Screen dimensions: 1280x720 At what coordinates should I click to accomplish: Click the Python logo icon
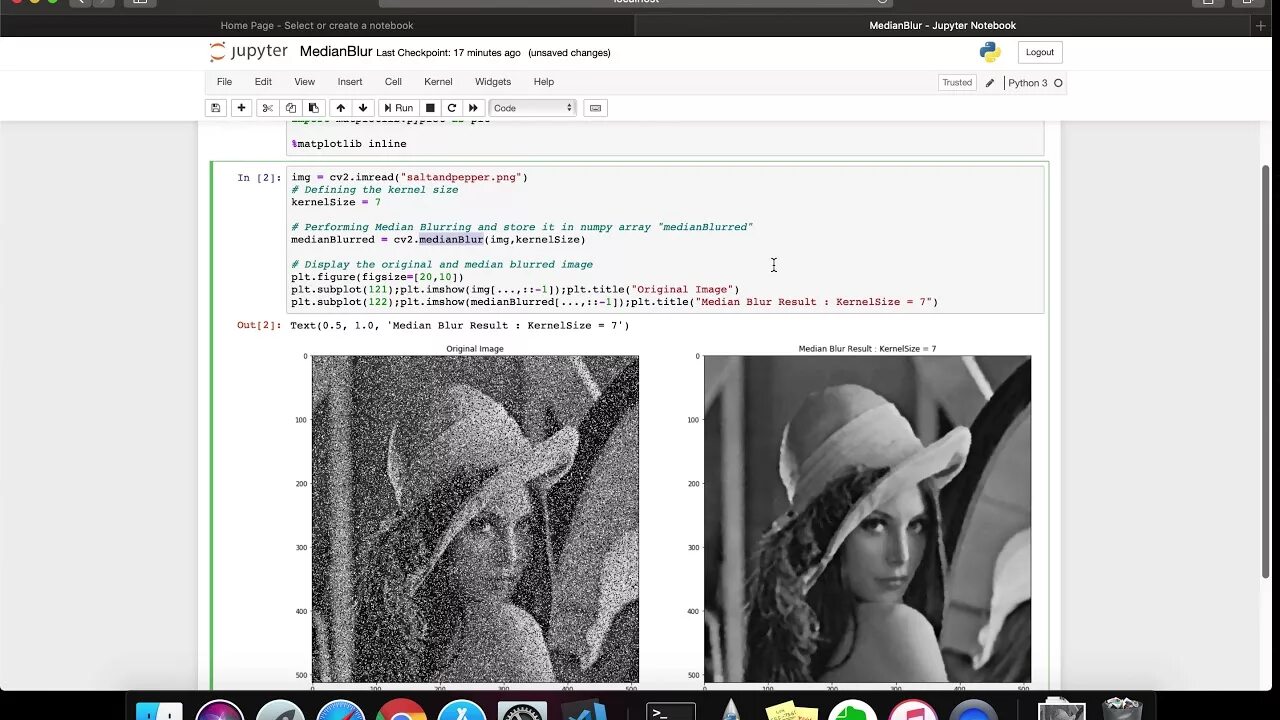(x=990, y=52)
